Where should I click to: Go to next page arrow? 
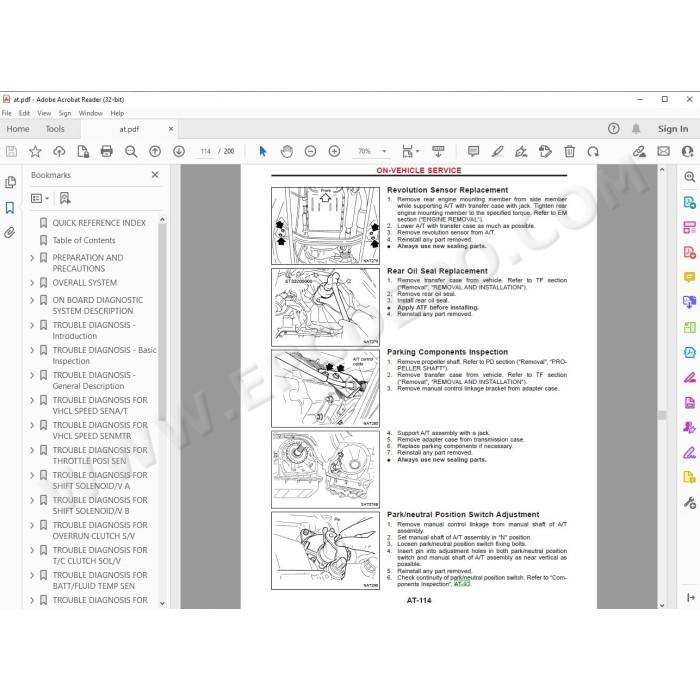[x=179, y=152]
